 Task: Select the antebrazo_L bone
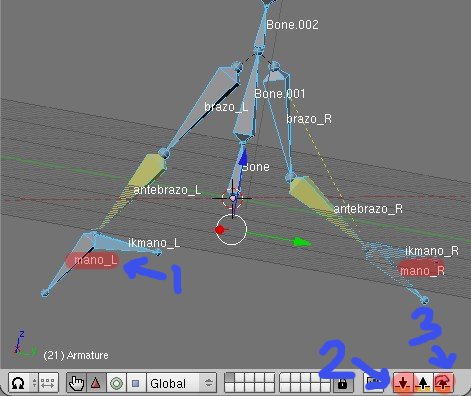[148, 170]
